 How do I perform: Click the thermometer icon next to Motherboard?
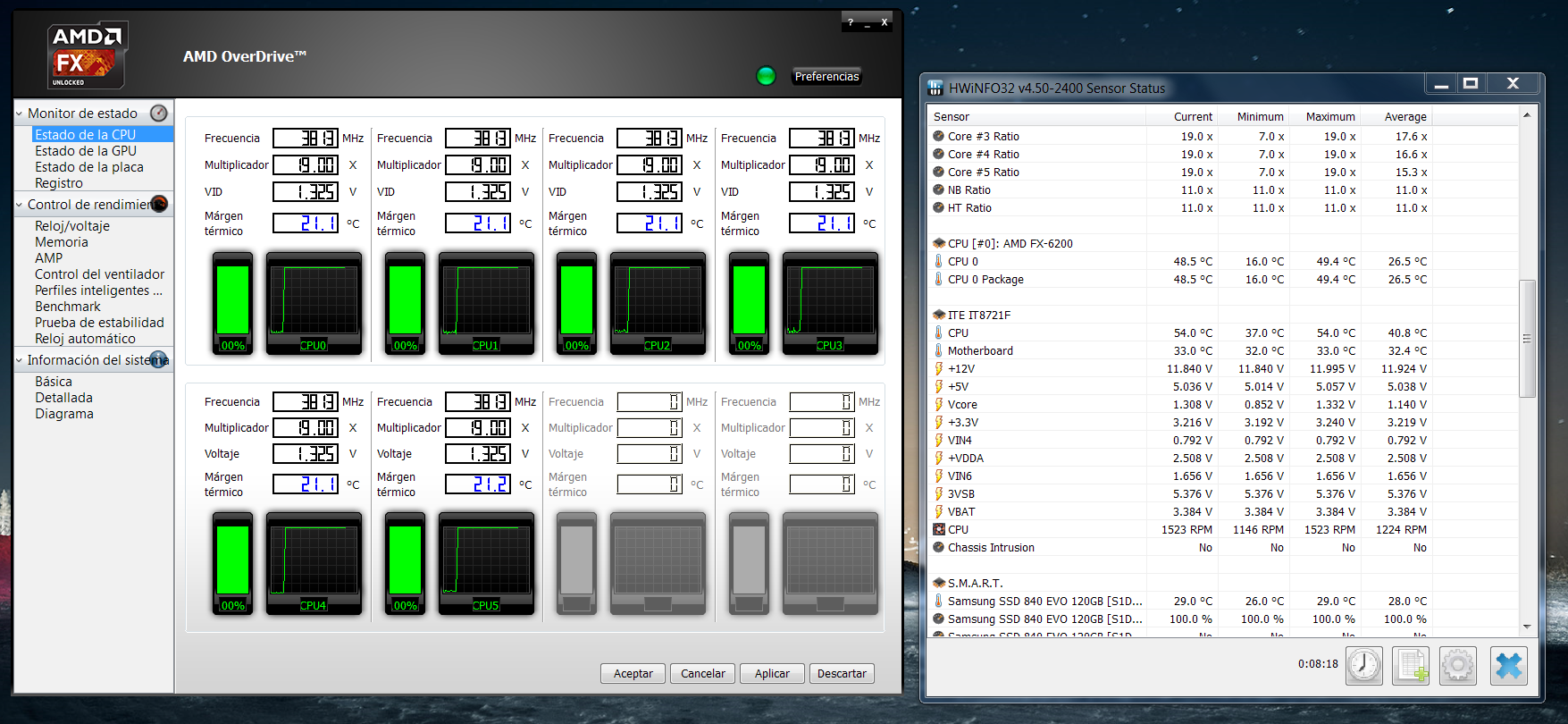point(938,350)
